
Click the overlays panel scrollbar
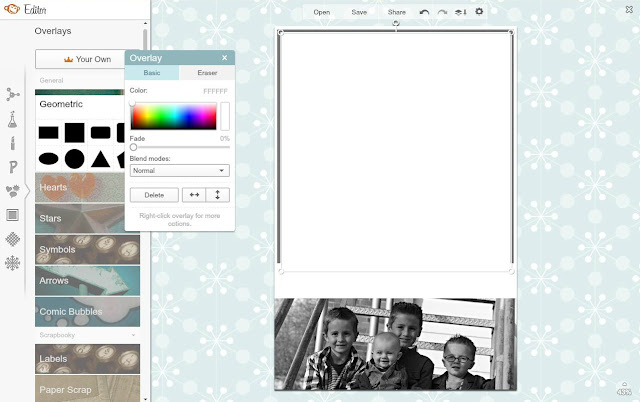pos(145,39)
